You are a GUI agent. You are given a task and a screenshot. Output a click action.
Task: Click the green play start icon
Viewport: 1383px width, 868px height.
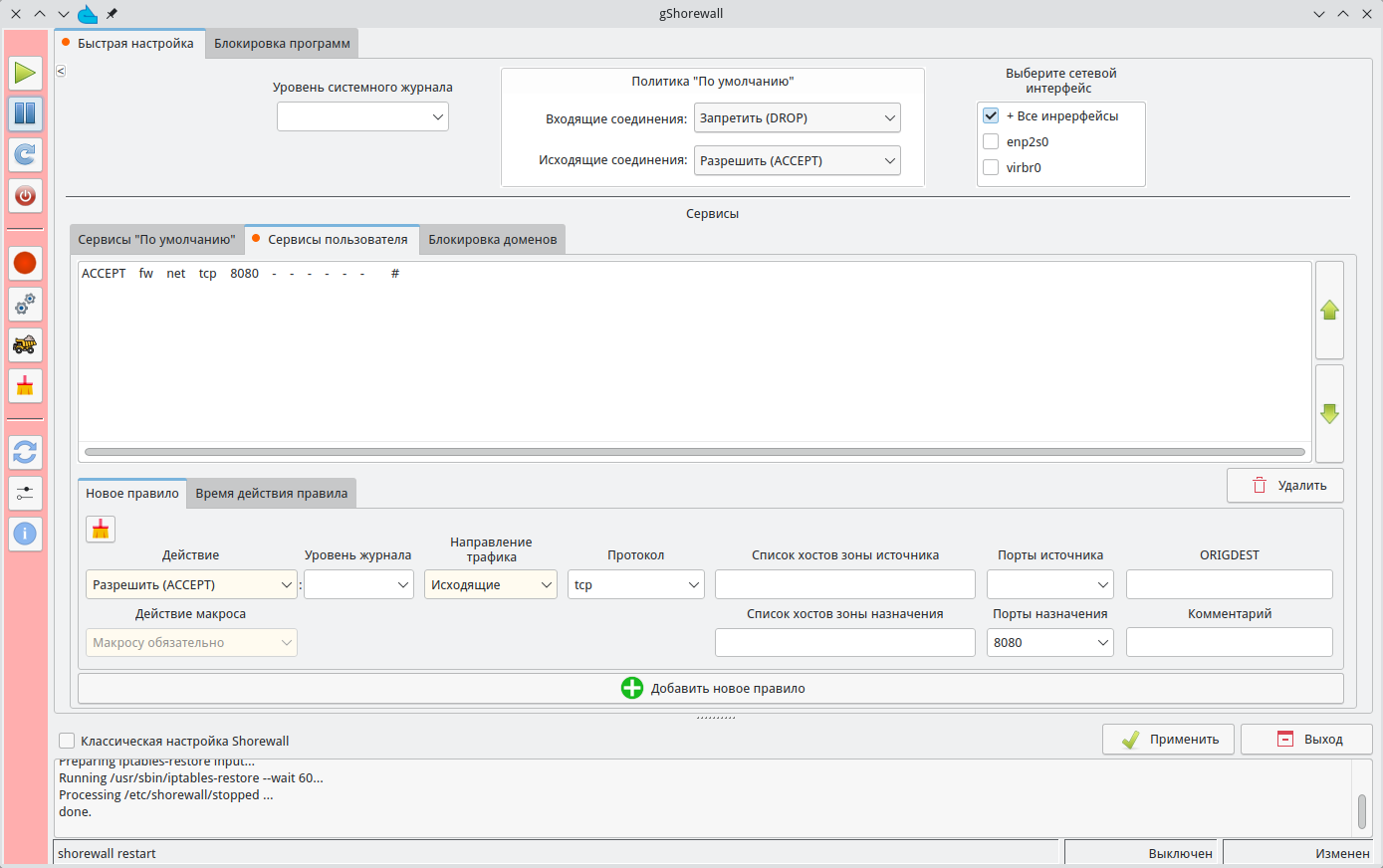click(25, 73)
